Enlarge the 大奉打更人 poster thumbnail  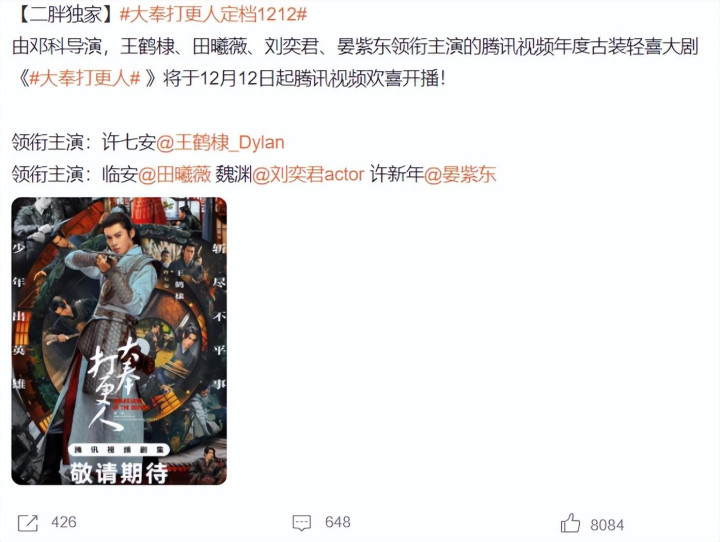click(119, 341)
